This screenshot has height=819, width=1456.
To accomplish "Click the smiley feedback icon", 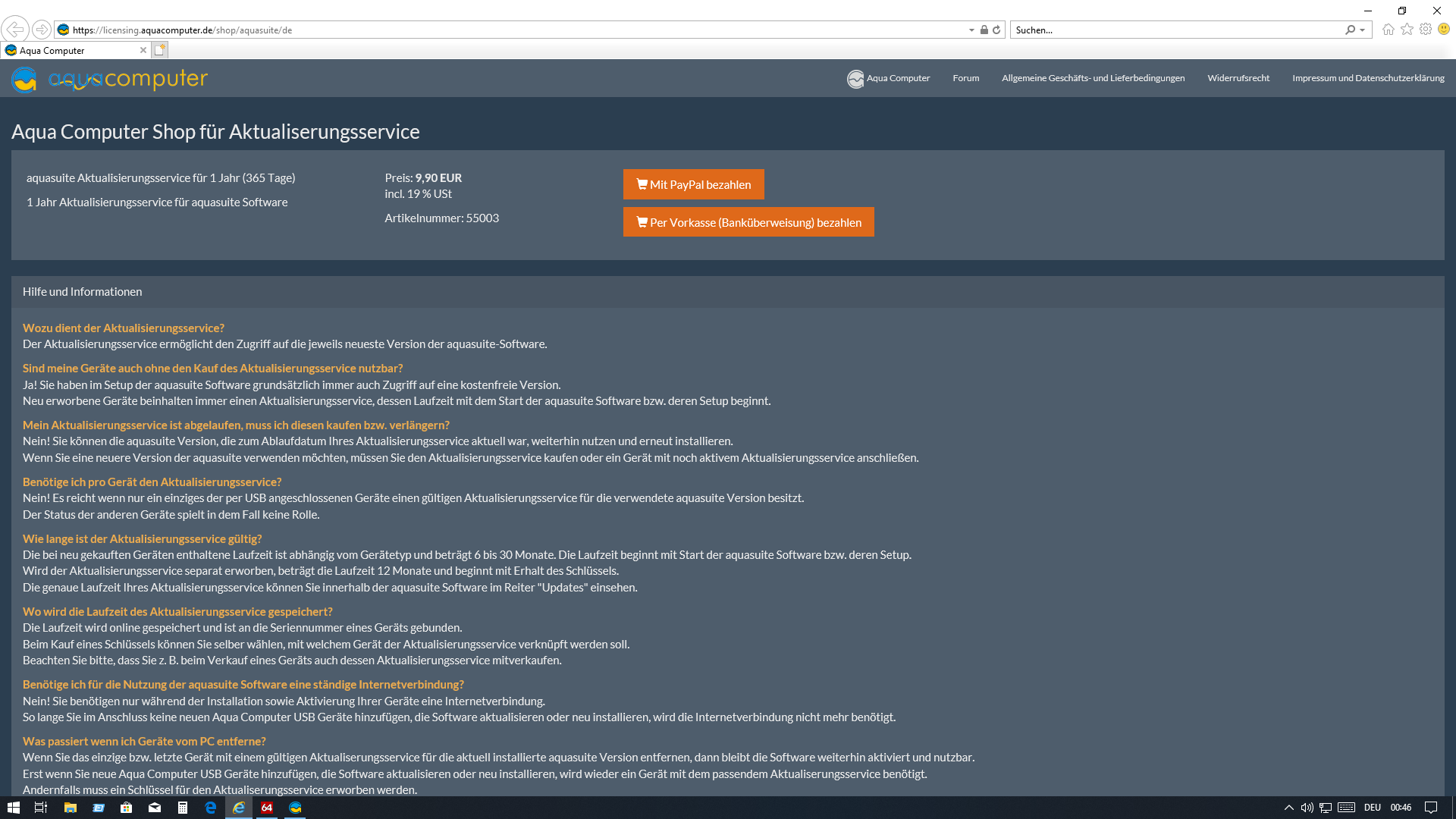I will (1444, 30).
